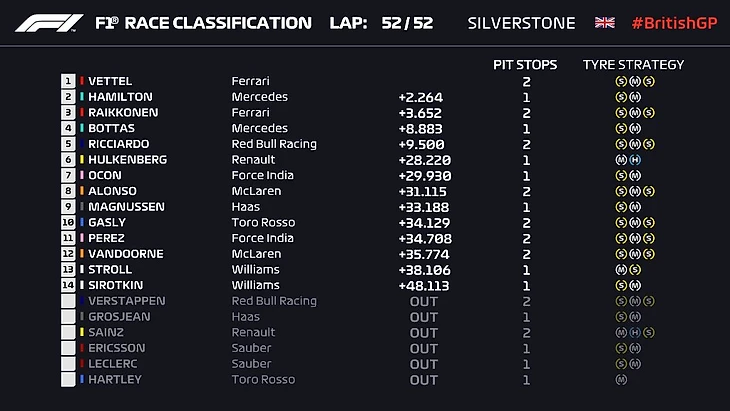Click Hartley's blue team colour bar

point(81,380)
